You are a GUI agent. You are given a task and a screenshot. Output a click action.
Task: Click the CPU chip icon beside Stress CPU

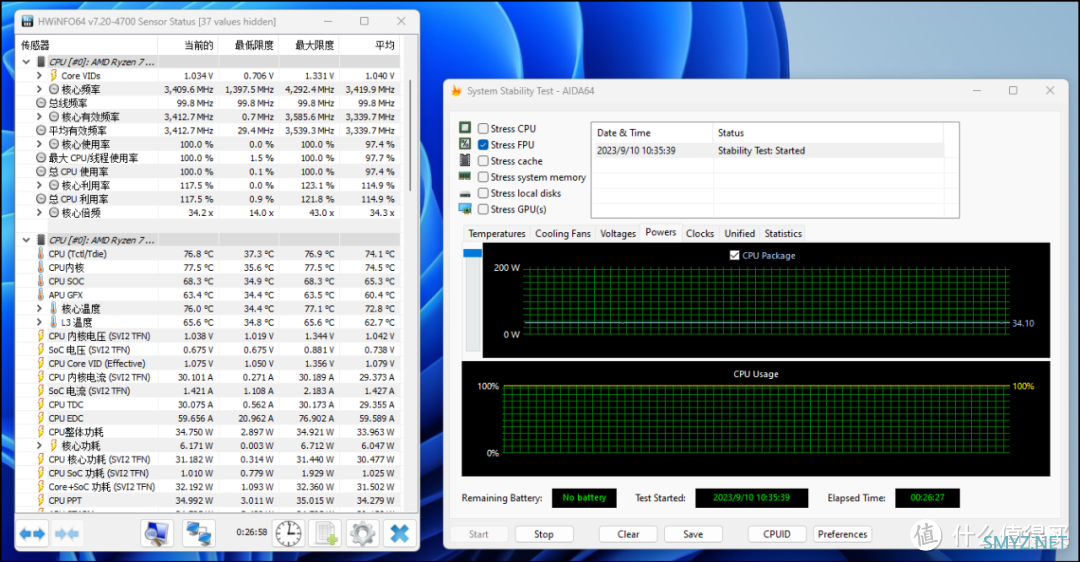pos(465,127)
